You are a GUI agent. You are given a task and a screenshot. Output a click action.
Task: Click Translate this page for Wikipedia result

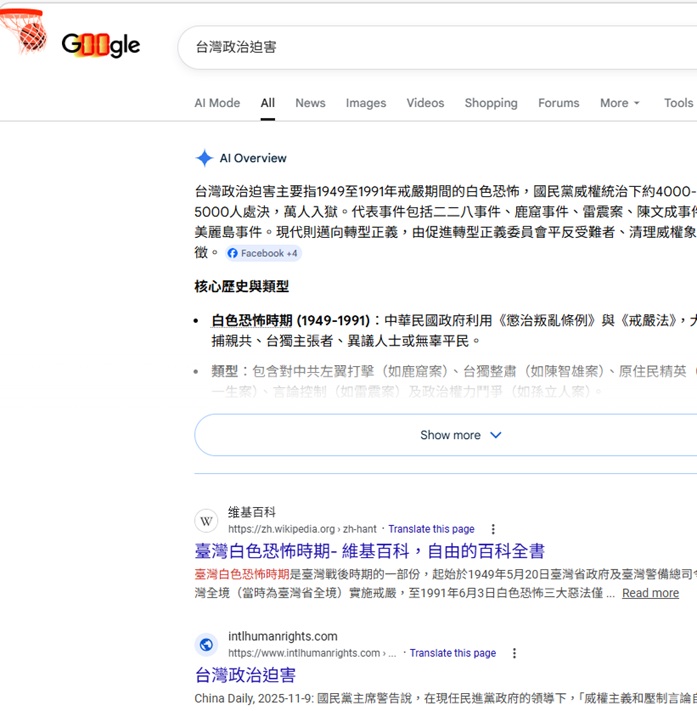431,529
